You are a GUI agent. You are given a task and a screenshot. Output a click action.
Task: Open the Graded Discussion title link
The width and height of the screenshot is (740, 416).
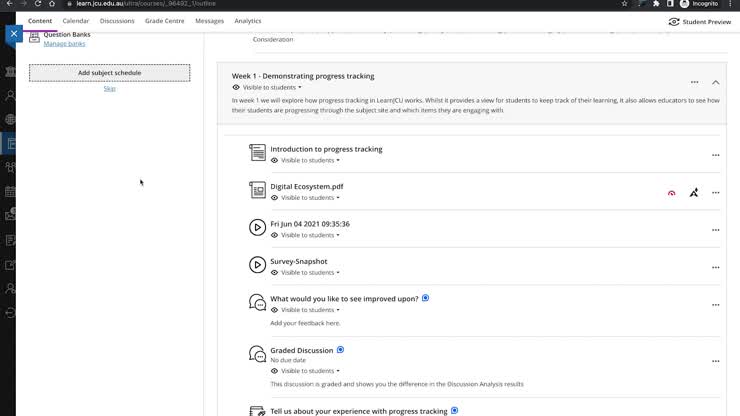(302, 350)
